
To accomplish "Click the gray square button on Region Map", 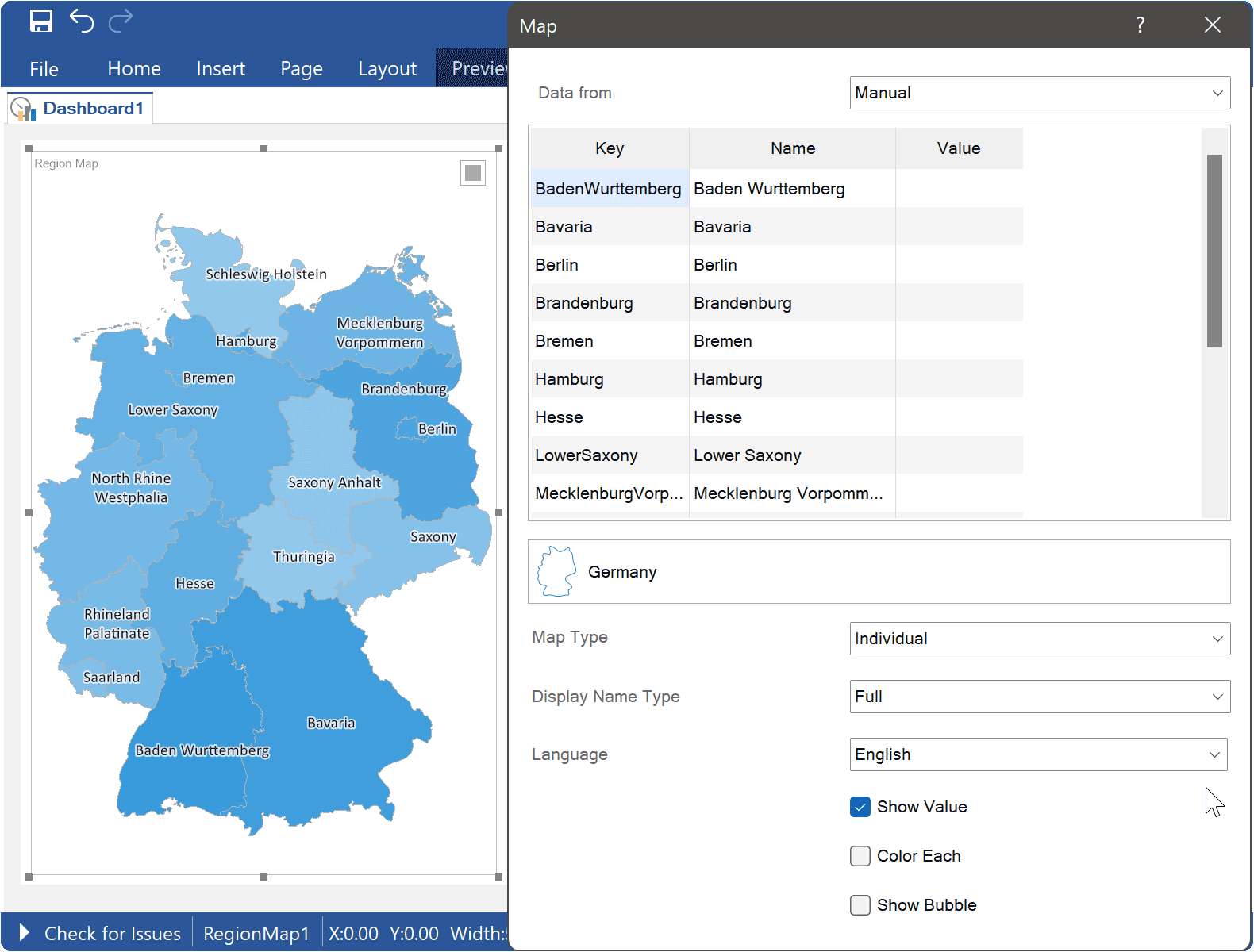I will point(473,173).
